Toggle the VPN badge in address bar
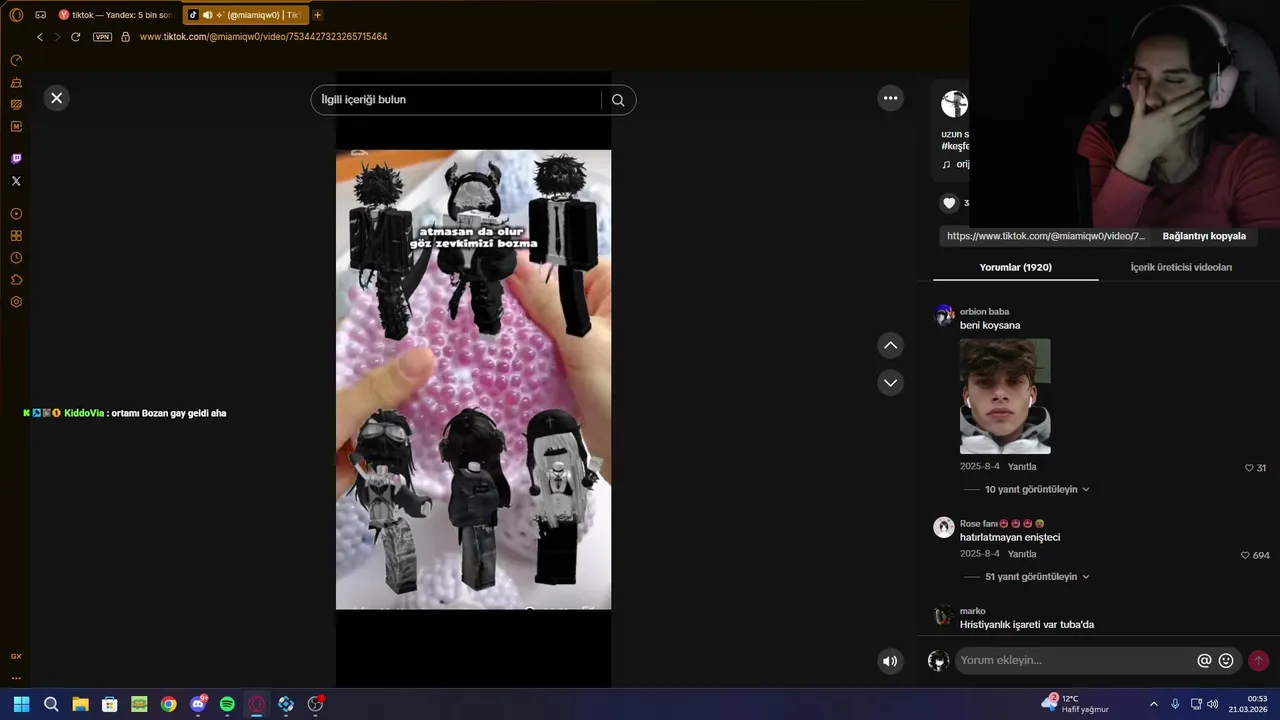Viewport: 1280px width, 720px height. (102, 37)
